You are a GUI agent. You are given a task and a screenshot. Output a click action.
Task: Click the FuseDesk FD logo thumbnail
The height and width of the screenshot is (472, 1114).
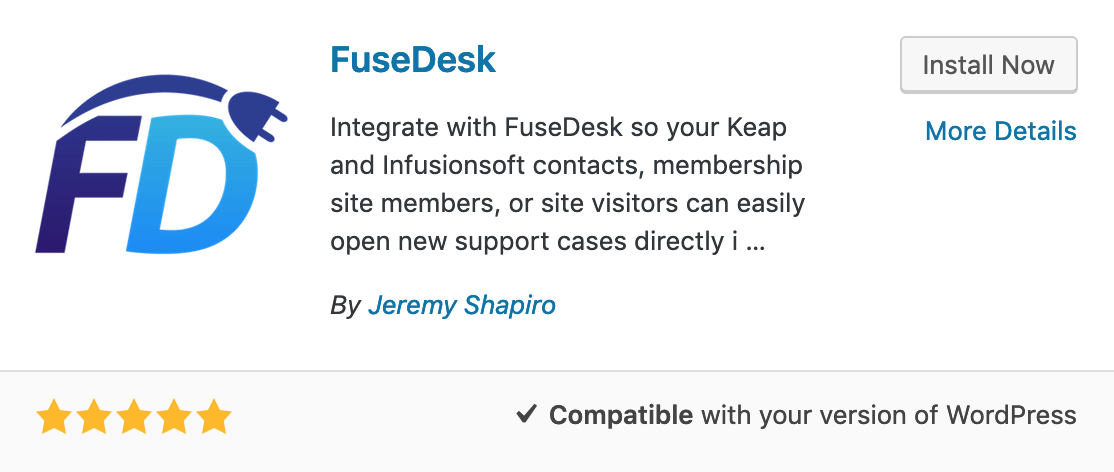click(162, 164)
